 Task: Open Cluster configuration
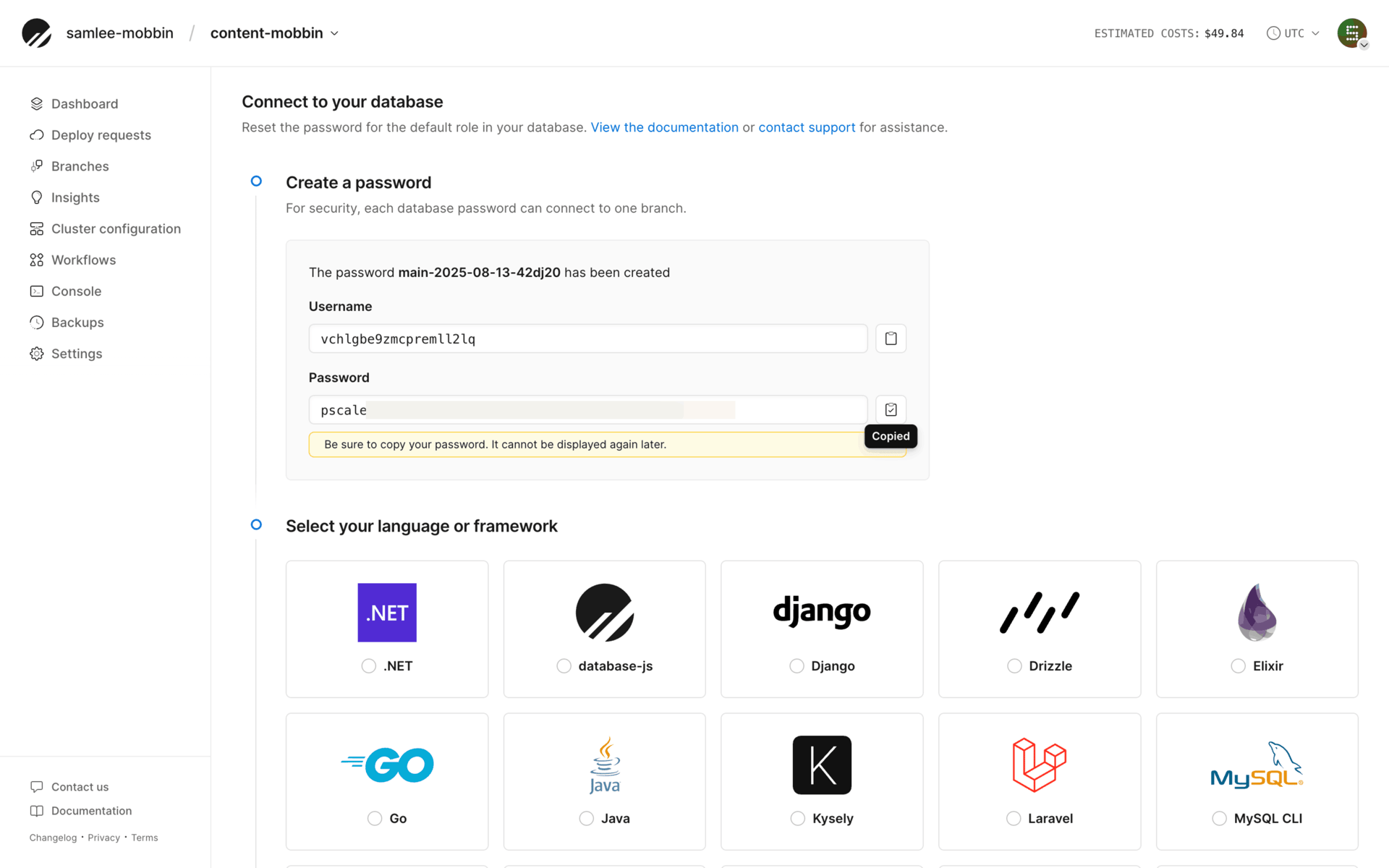tap(116, 229)
